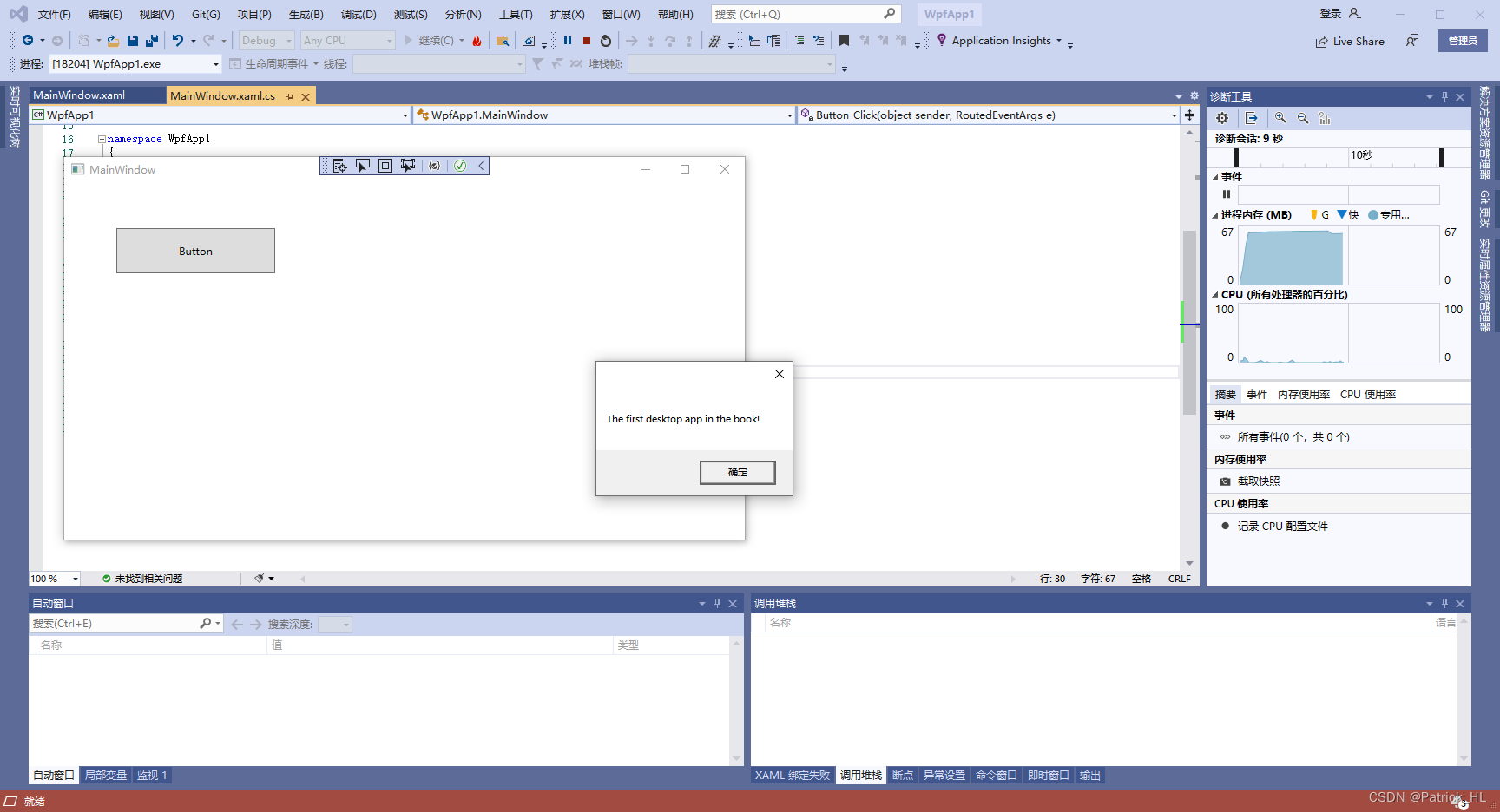
Task: Zoom in the diagnostics timeline
Action: (x=1280, y=118)
